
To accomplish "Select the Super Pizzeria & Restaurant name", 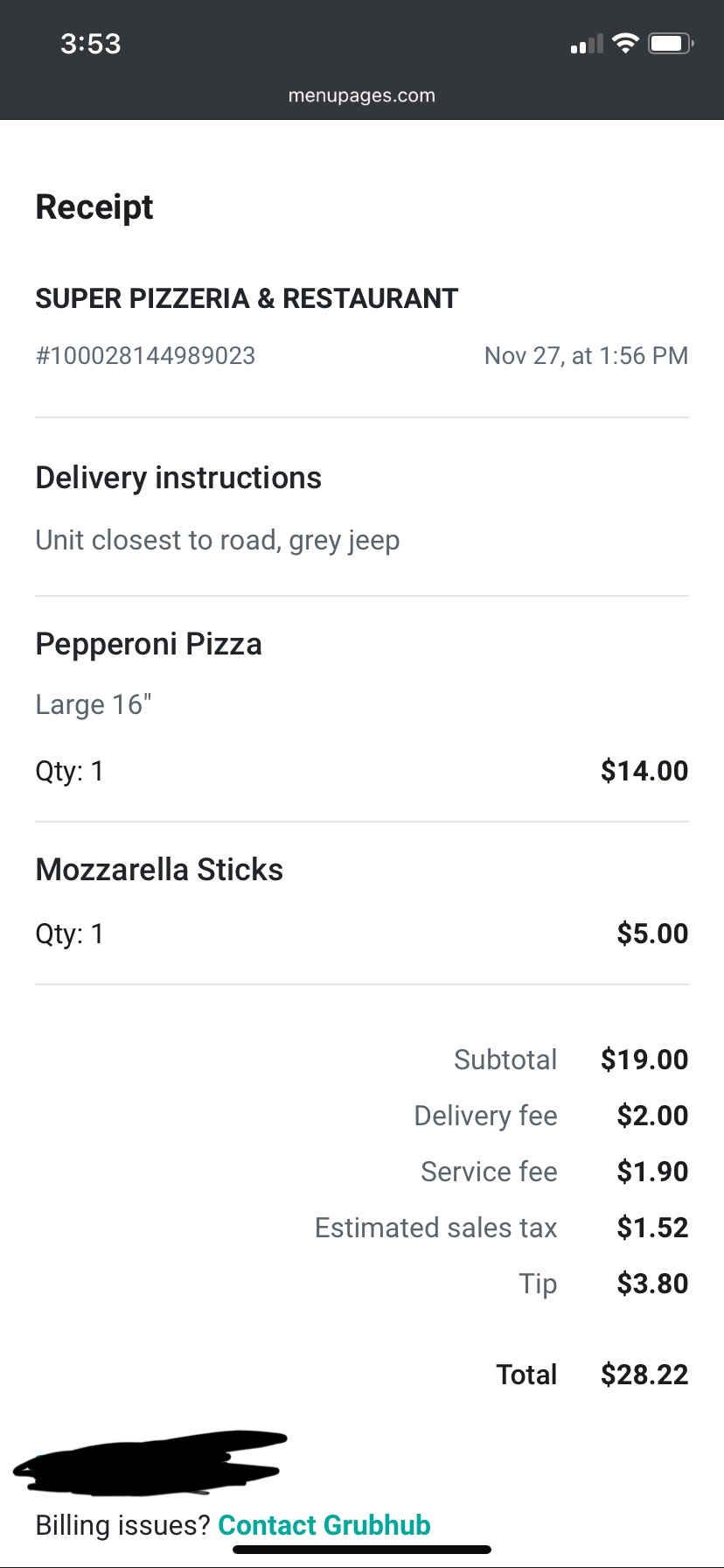I will click(x=247, y=298).
